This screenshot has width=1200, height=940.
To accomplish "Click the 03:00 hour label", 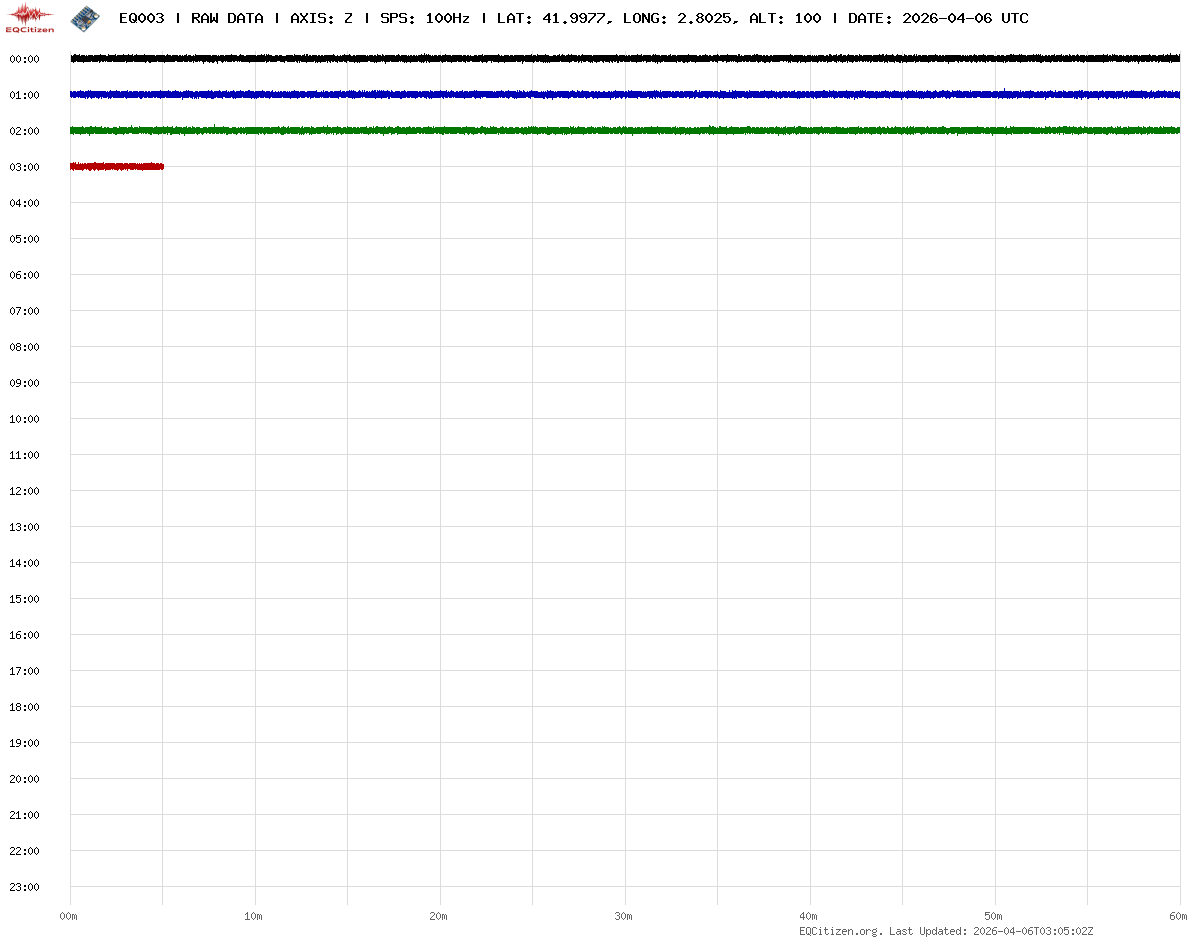I will point(24,167).
